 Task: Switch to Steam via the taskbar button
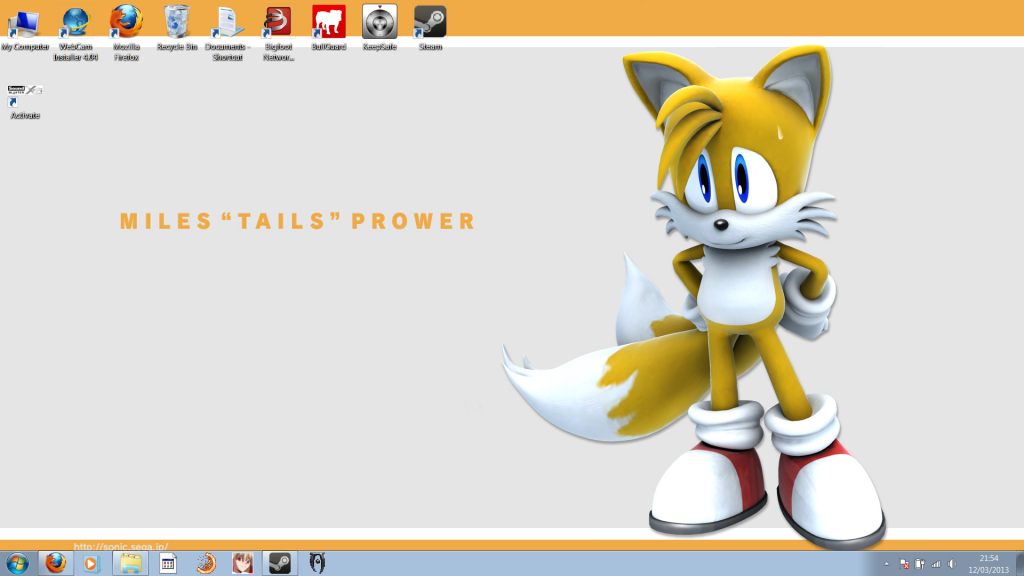point(280,563)
